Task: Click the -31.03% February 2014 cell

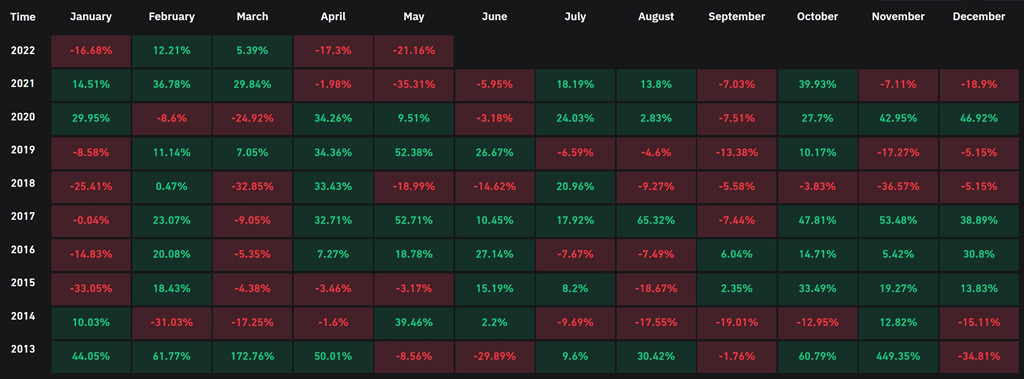Action: (x=171, y=323)
